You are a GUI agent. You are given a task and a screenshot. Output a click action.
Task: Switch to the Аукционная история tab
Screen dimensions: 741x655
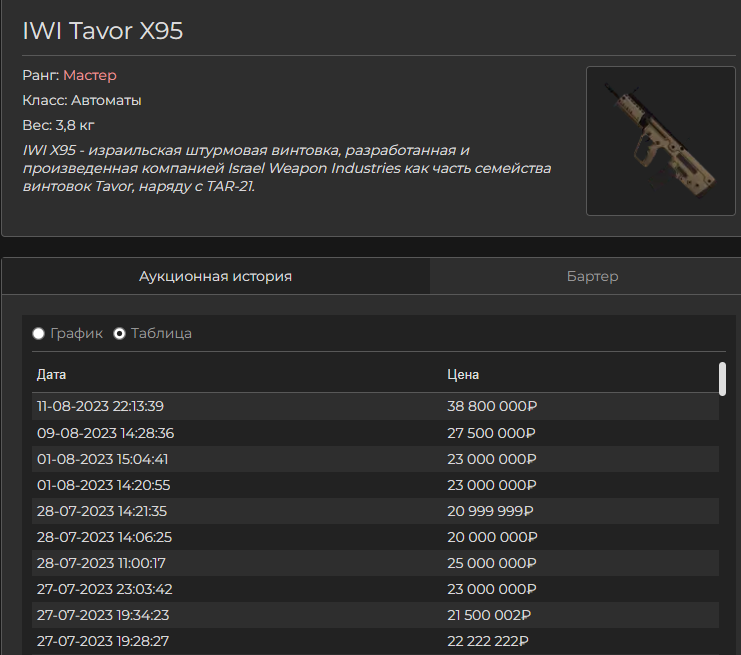215,276
